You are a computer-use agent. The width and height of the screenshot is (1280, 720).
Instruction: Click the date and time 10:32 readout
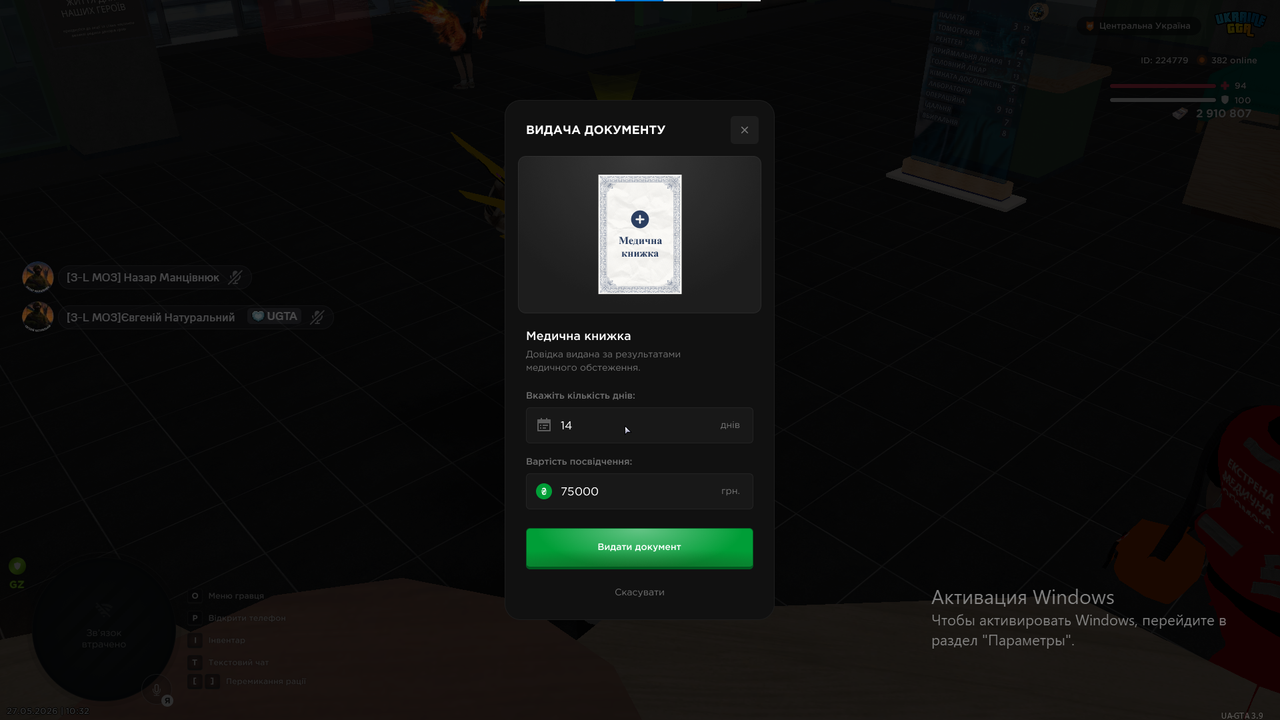point(48,711)
